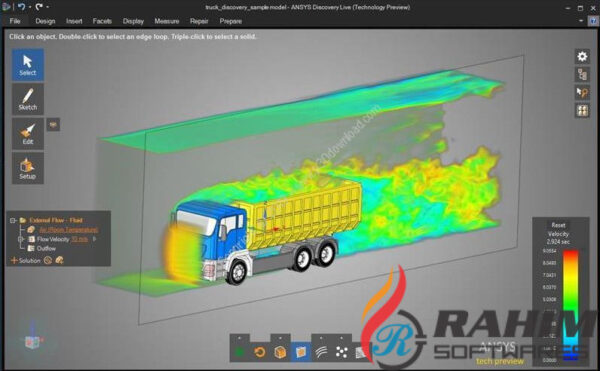The width and height of the screenshot is (600, 371).
Task: Open the Display tab
Action: (133, 21)
